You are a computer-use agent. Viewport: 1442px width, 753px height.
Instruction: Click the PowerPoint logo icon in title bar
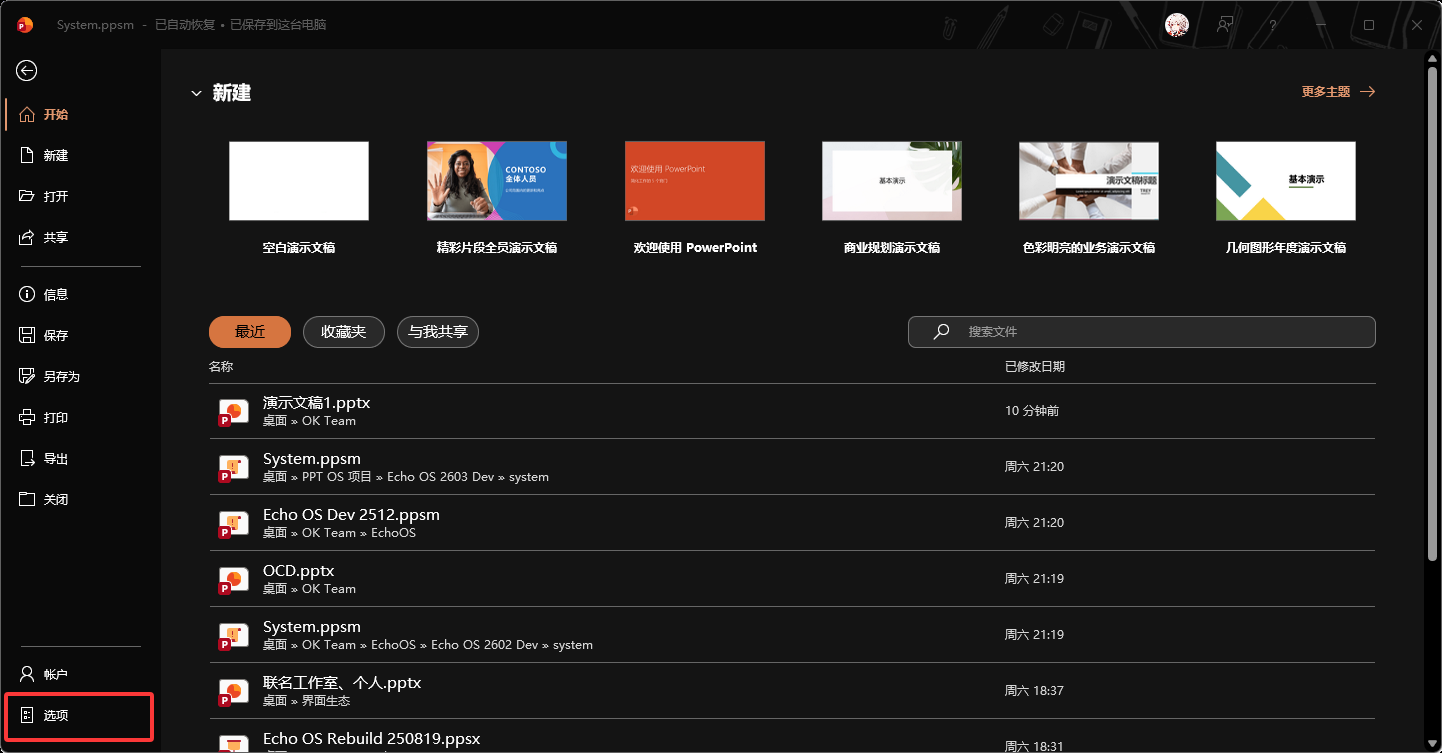(x=25, y=25)
